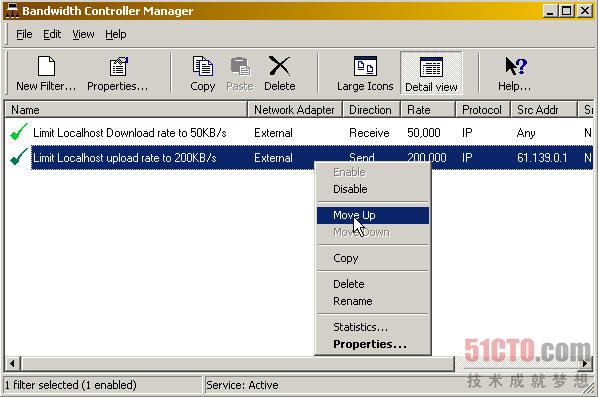The height and width of the screenshot is (397, 598).
Task: Minimize the Bandwidth Controller Manager window
Action: pos(550,11)
